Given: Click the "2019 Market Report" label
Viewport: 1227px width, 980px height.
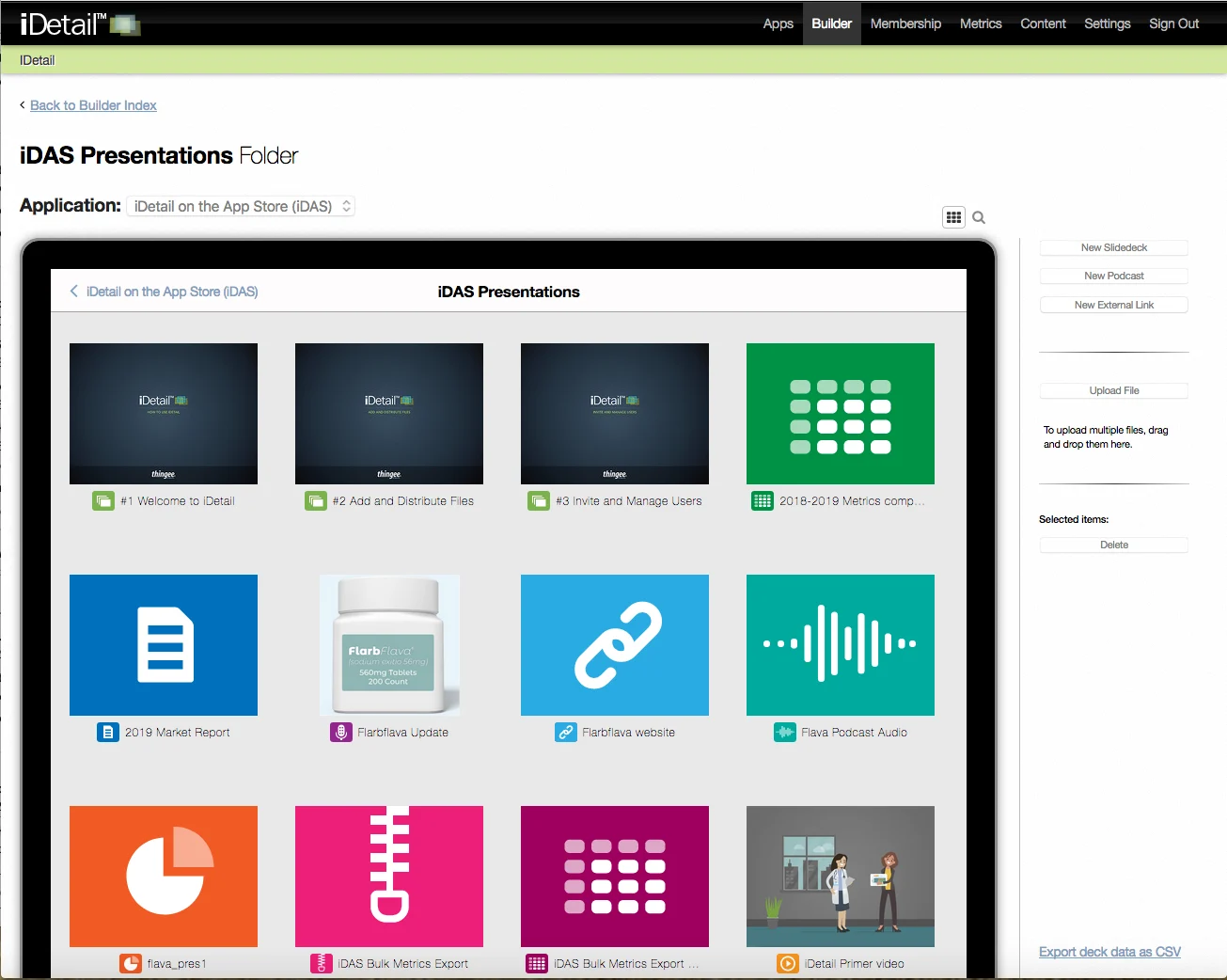Looking at the screenshot, I should pos(178,733).
